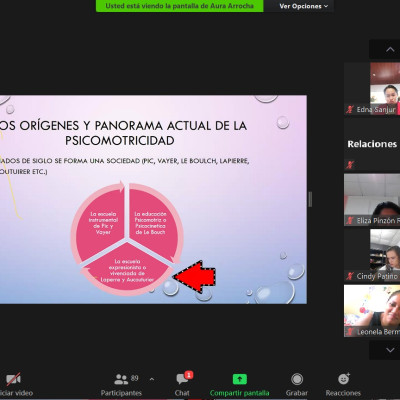Viewport: 400px width, 400px height.
Task: Open the Reacciones emoji icon
Action: coord(343,379)
